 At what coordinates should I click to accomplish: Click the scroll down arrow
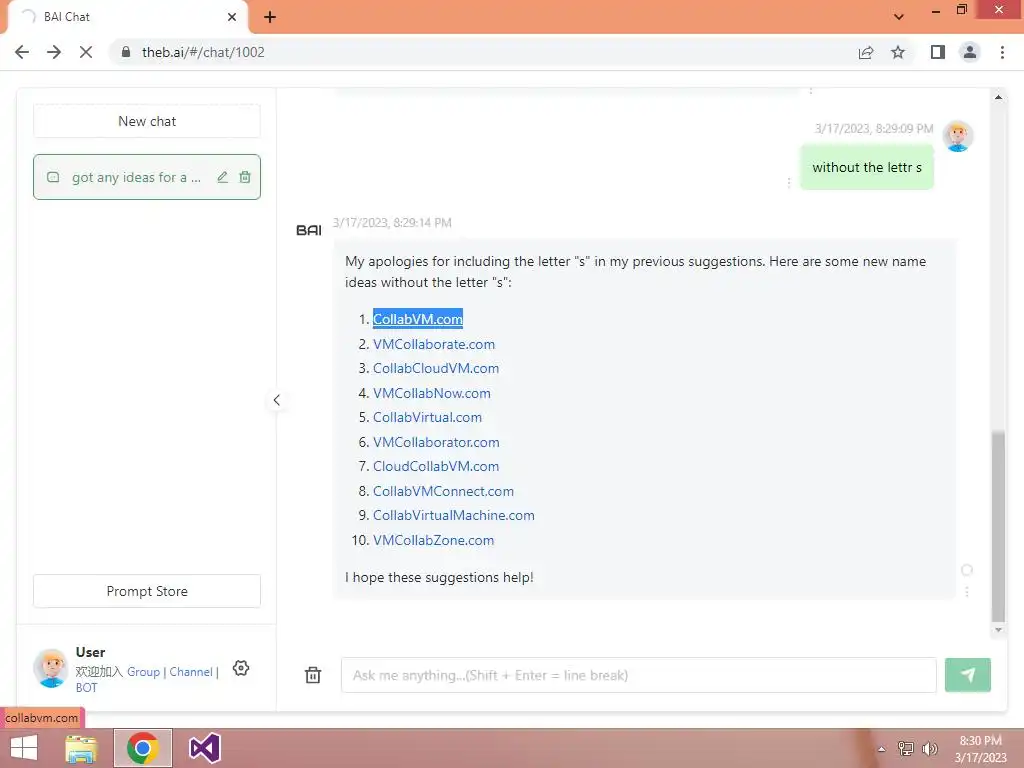pos(998,630)
